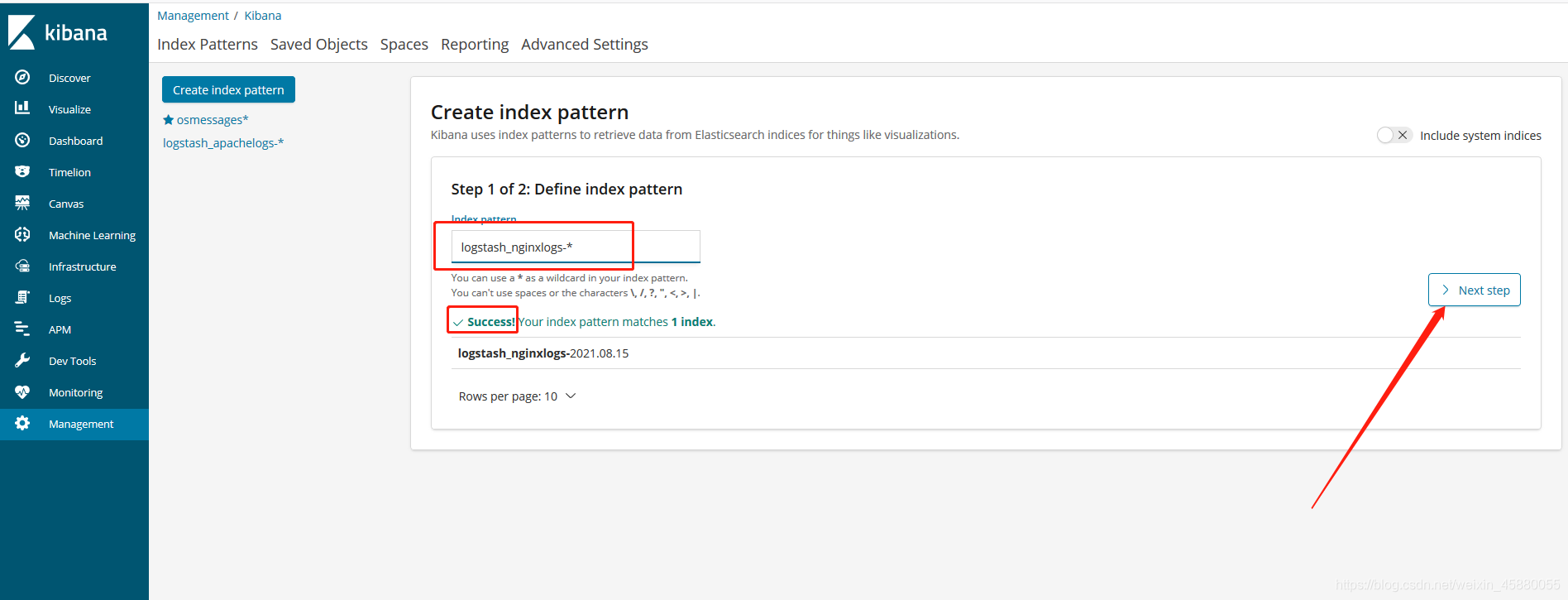Select the Visualize sidebar label
This screenshot has height=600, width=1568.
point(69,109)
